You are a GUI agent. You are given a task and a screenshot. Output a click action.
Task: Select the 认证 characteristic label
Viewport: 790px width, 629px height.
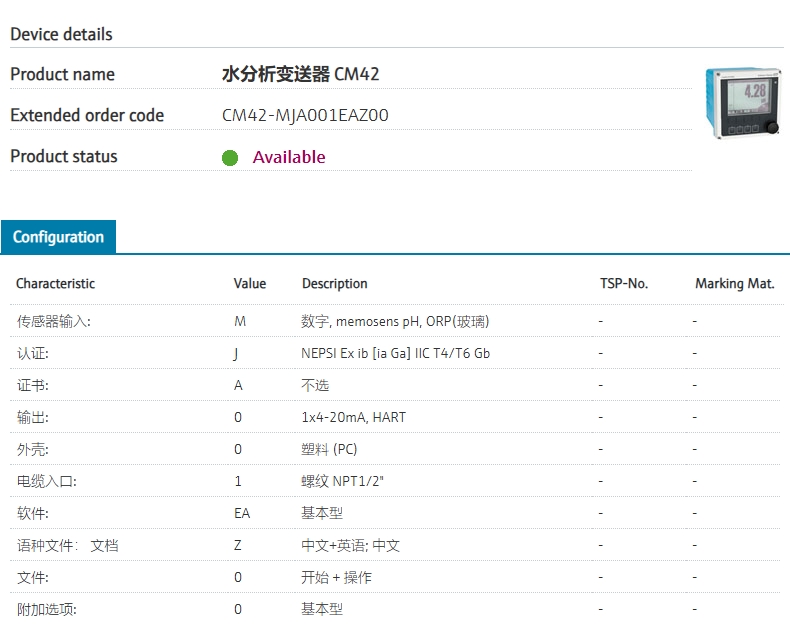(33, 353)
